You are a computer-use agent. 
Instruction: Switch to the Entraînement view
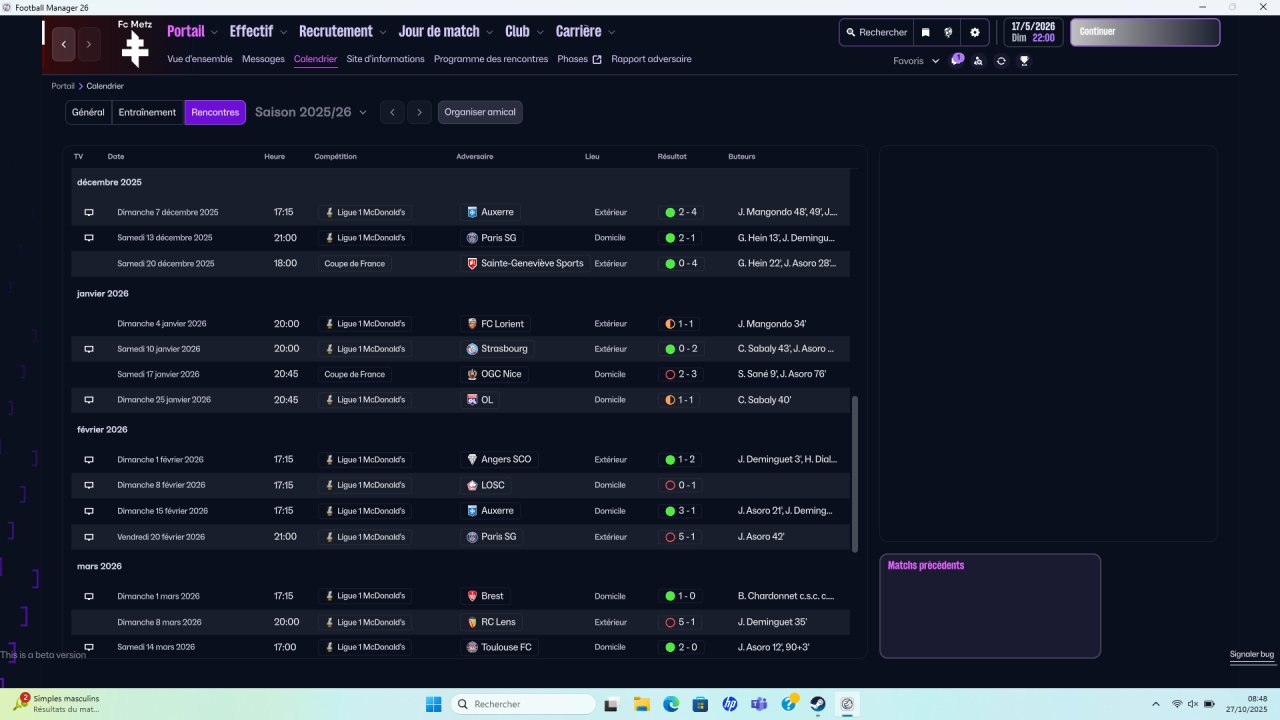pyautogui.click(x=148, y=112)
